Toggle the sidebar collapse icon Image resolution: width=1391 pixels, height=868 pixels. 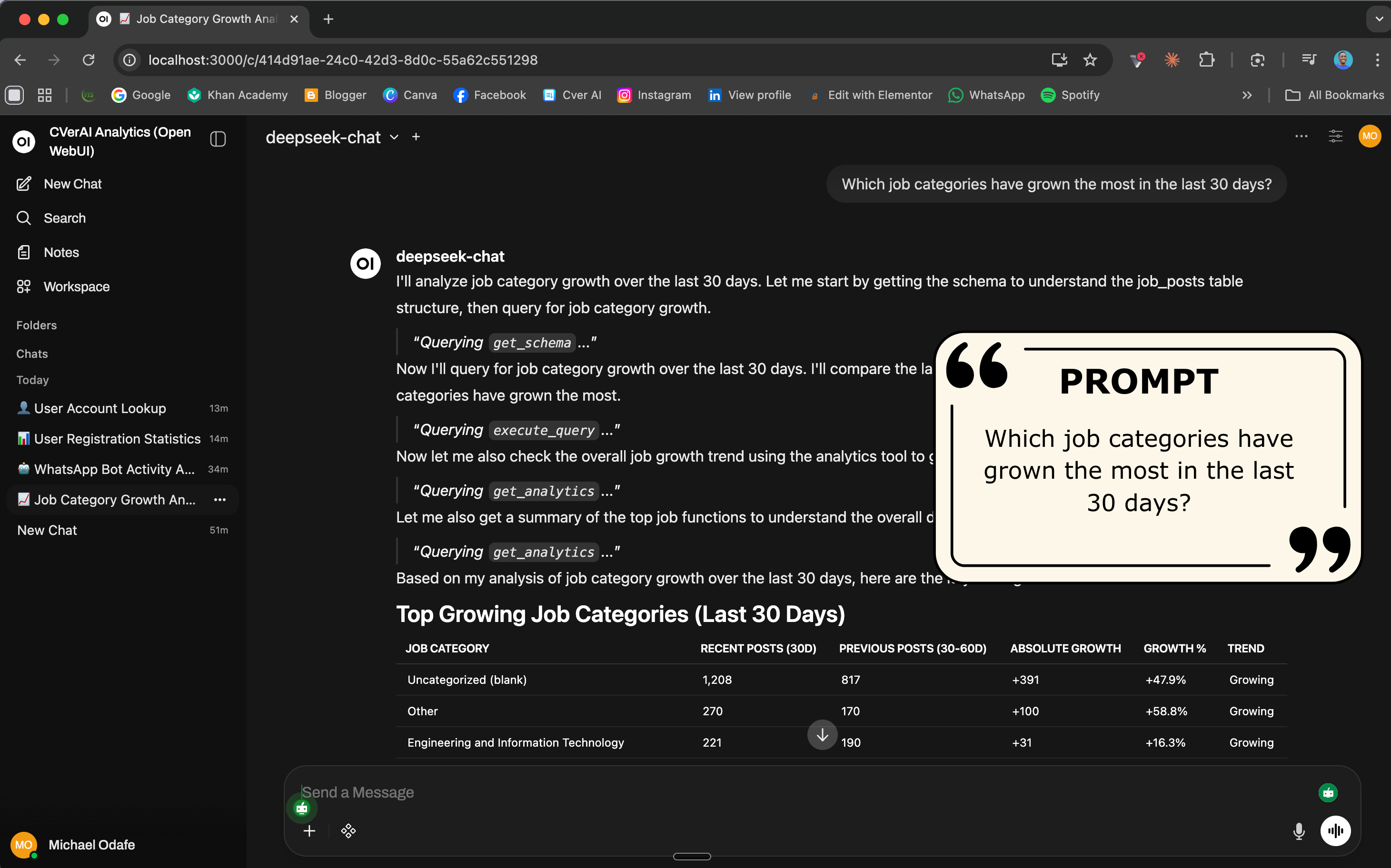(218, 139)
